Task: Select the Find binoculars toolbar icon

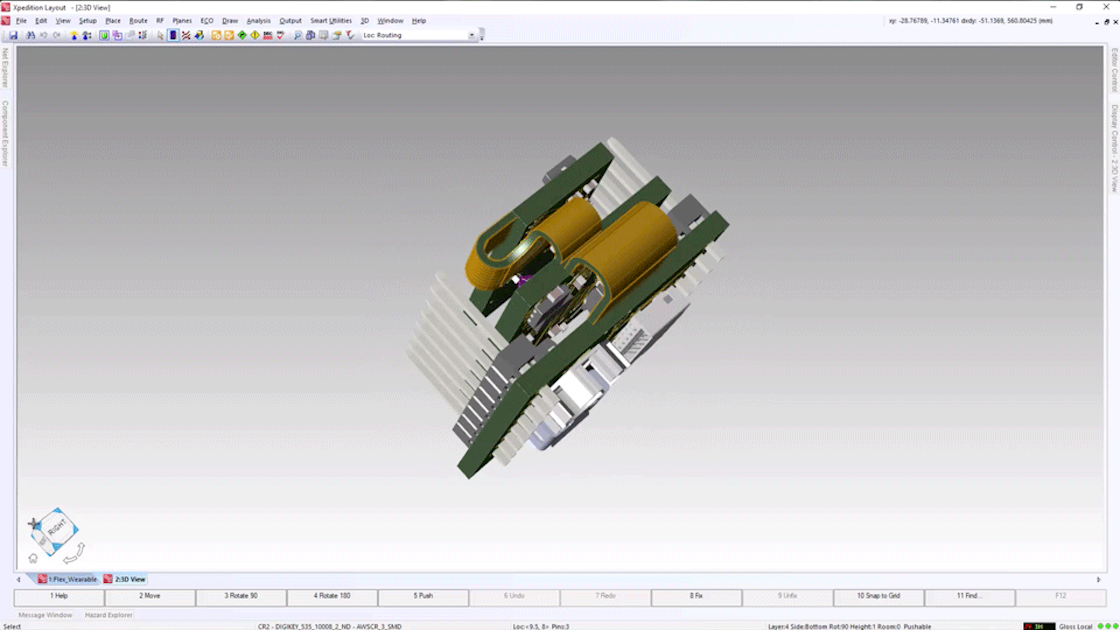Action: tap(30, 34)
